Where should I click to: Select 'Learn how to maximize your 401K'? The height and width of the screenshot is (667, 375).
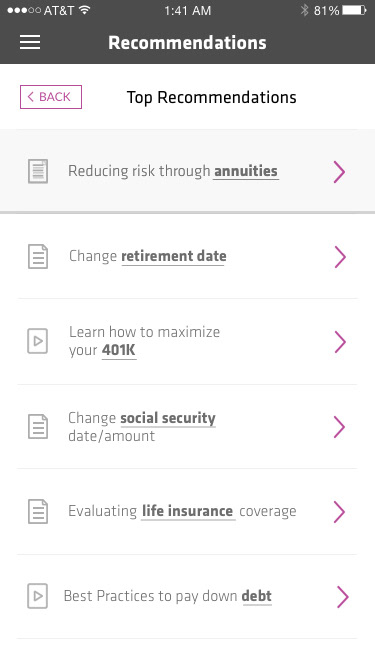tap(145, 341)
